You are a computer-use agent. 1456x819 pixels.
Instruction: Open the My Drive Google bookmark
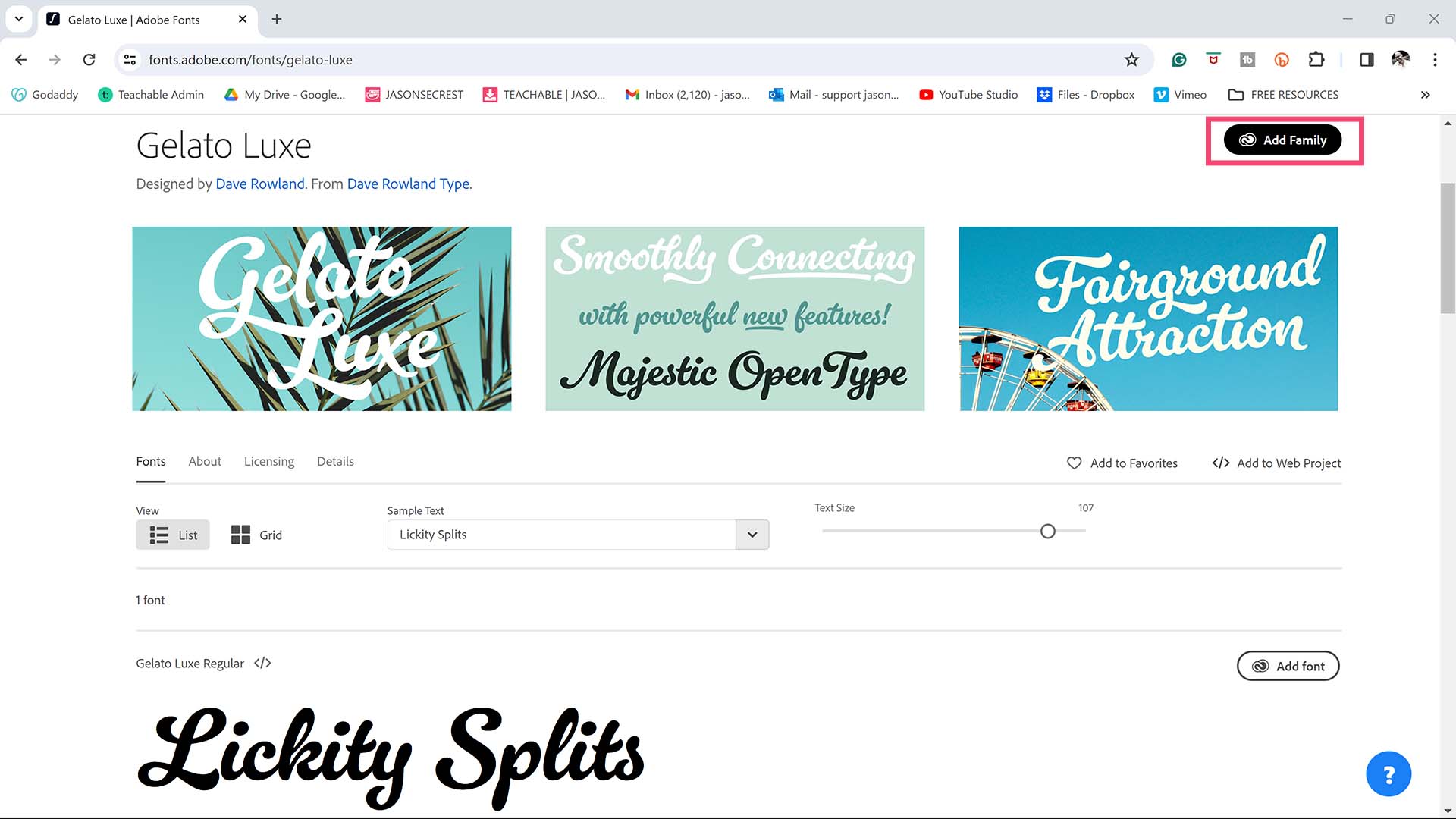point(285,95)
